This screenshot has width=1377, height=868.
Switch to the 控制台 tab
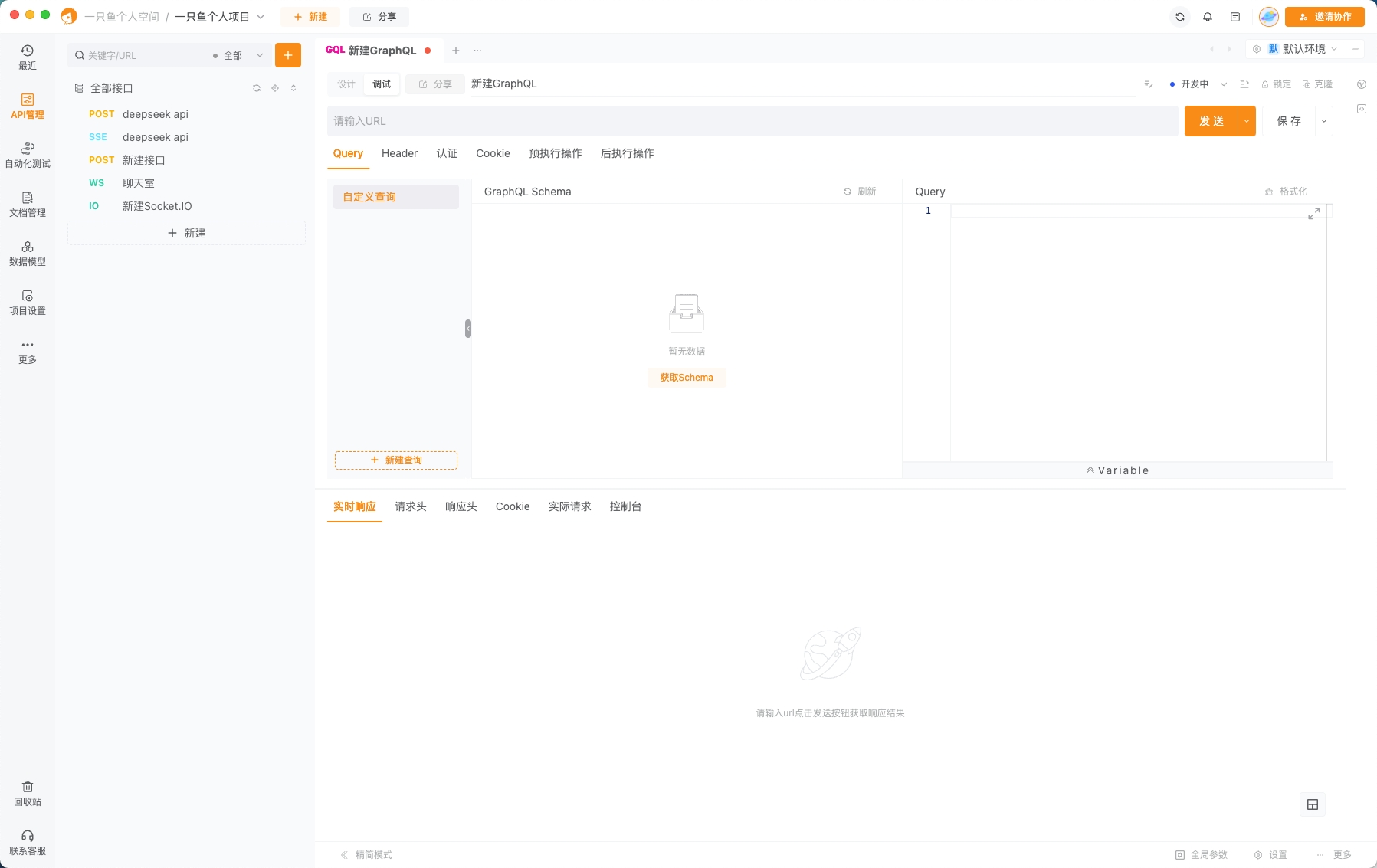click(x=626, y=506)
